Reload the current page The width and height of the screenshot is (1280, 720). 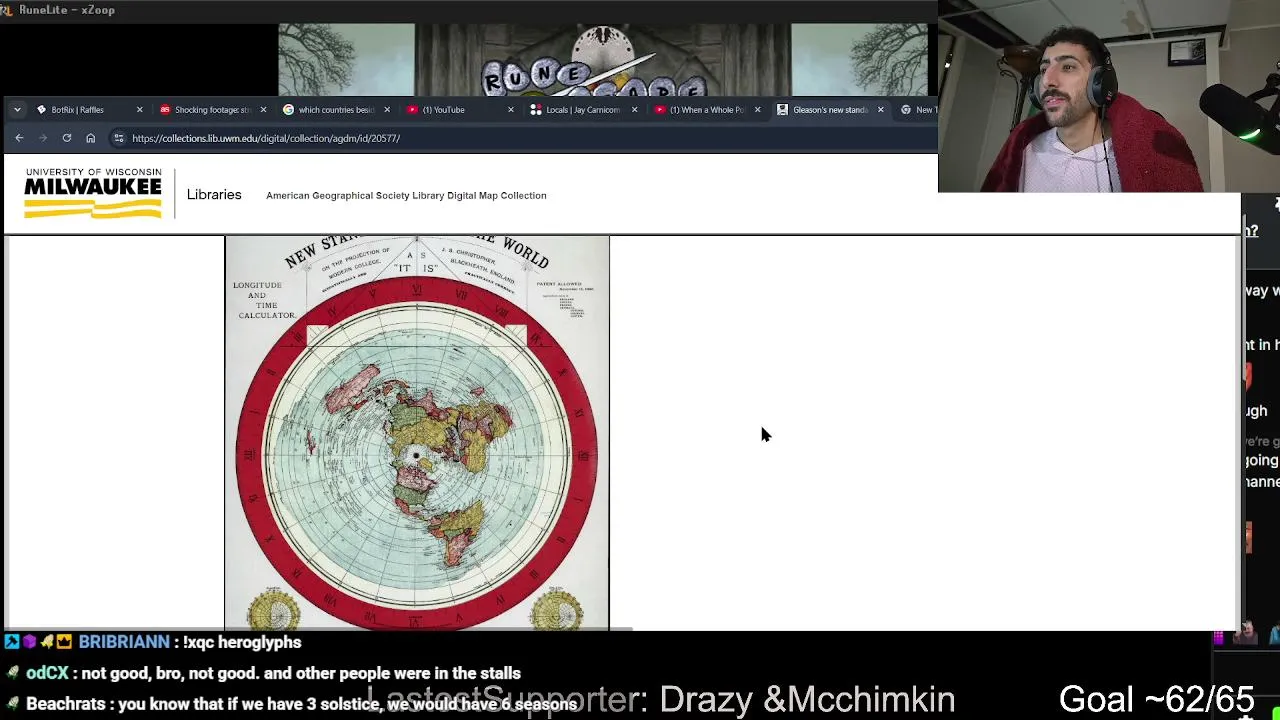pyautogui.click(x=67, y=138)
